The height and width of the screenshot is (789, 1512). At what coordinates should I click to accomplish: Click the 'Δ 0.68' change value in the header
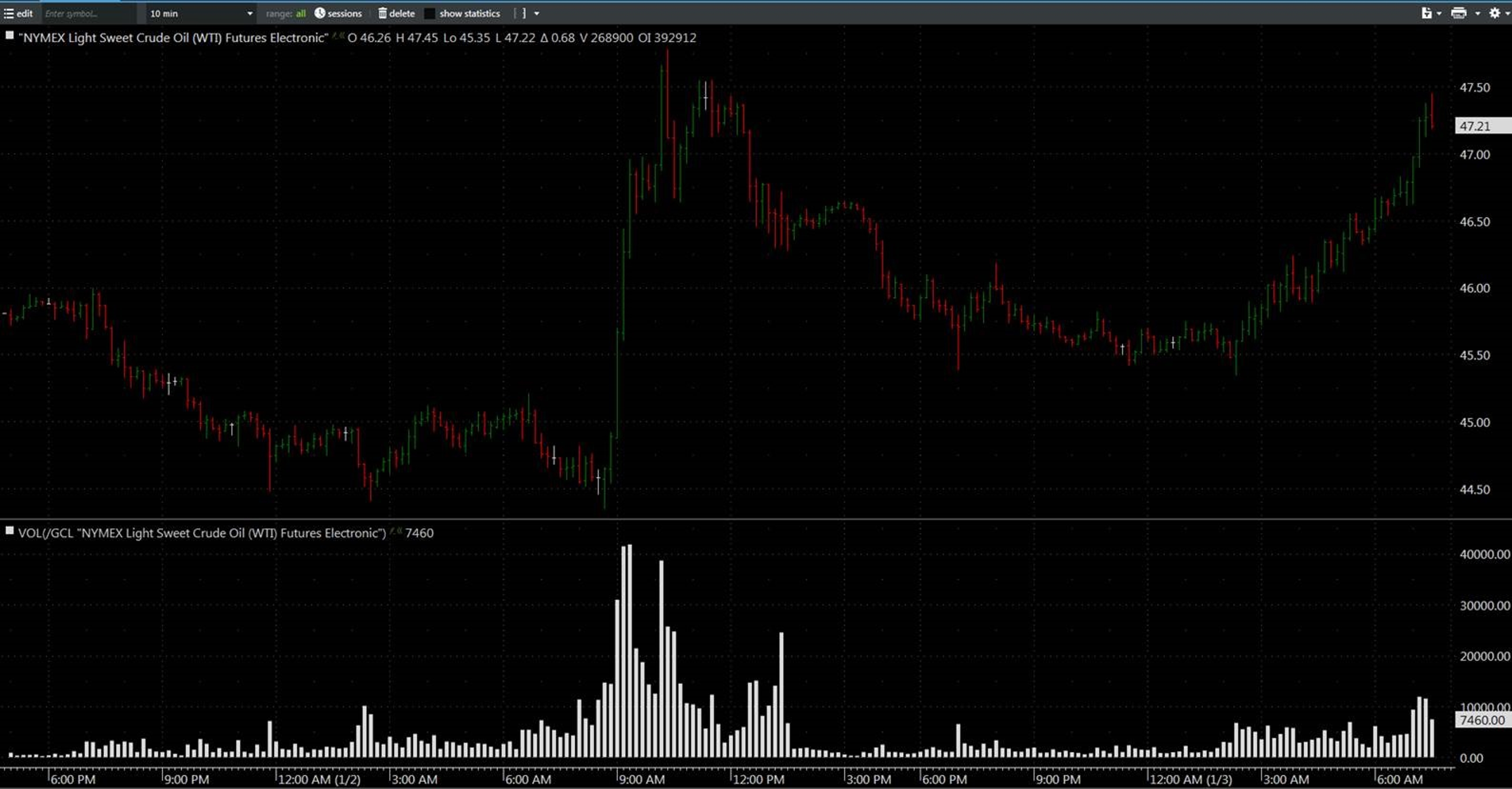coord(558,37)
